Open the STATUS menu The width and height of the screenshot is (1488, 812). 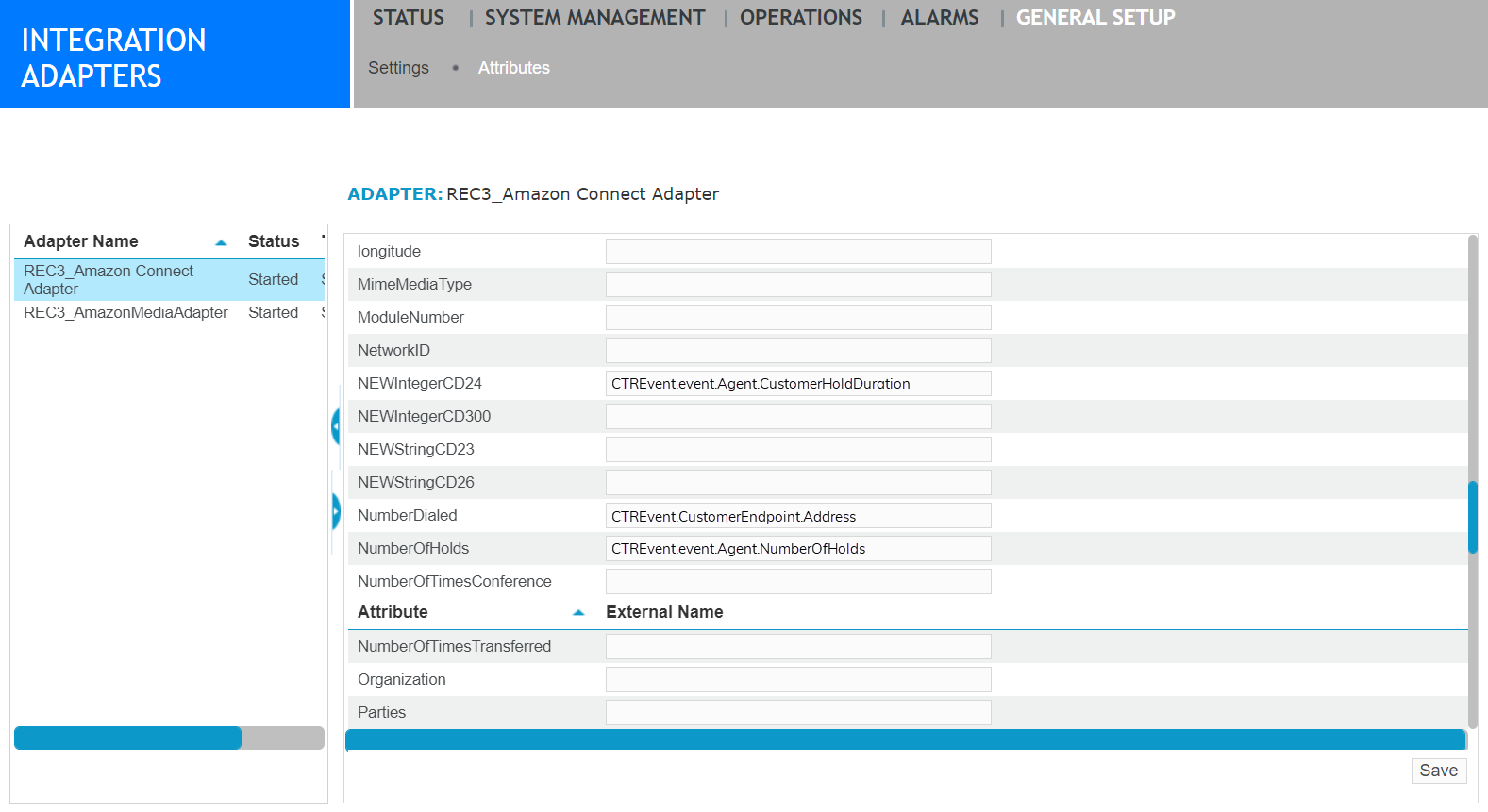pos(408,17)
